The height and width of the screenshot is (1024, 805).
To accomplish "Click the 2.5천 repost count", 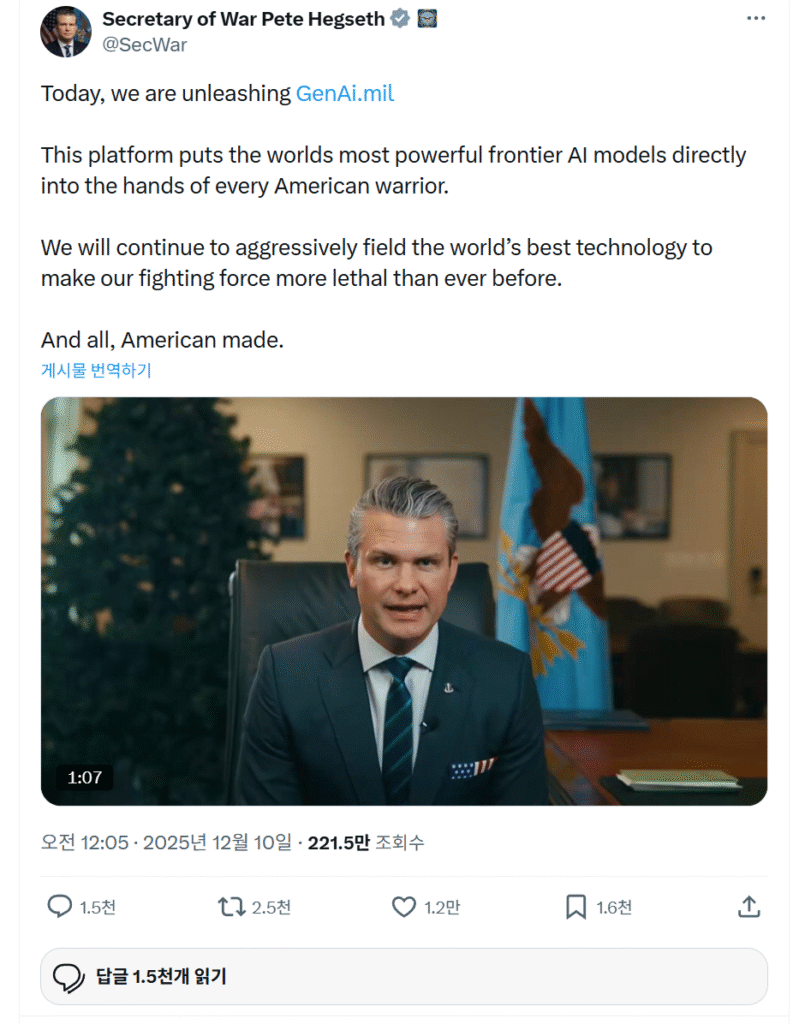I will pos(271,908).
